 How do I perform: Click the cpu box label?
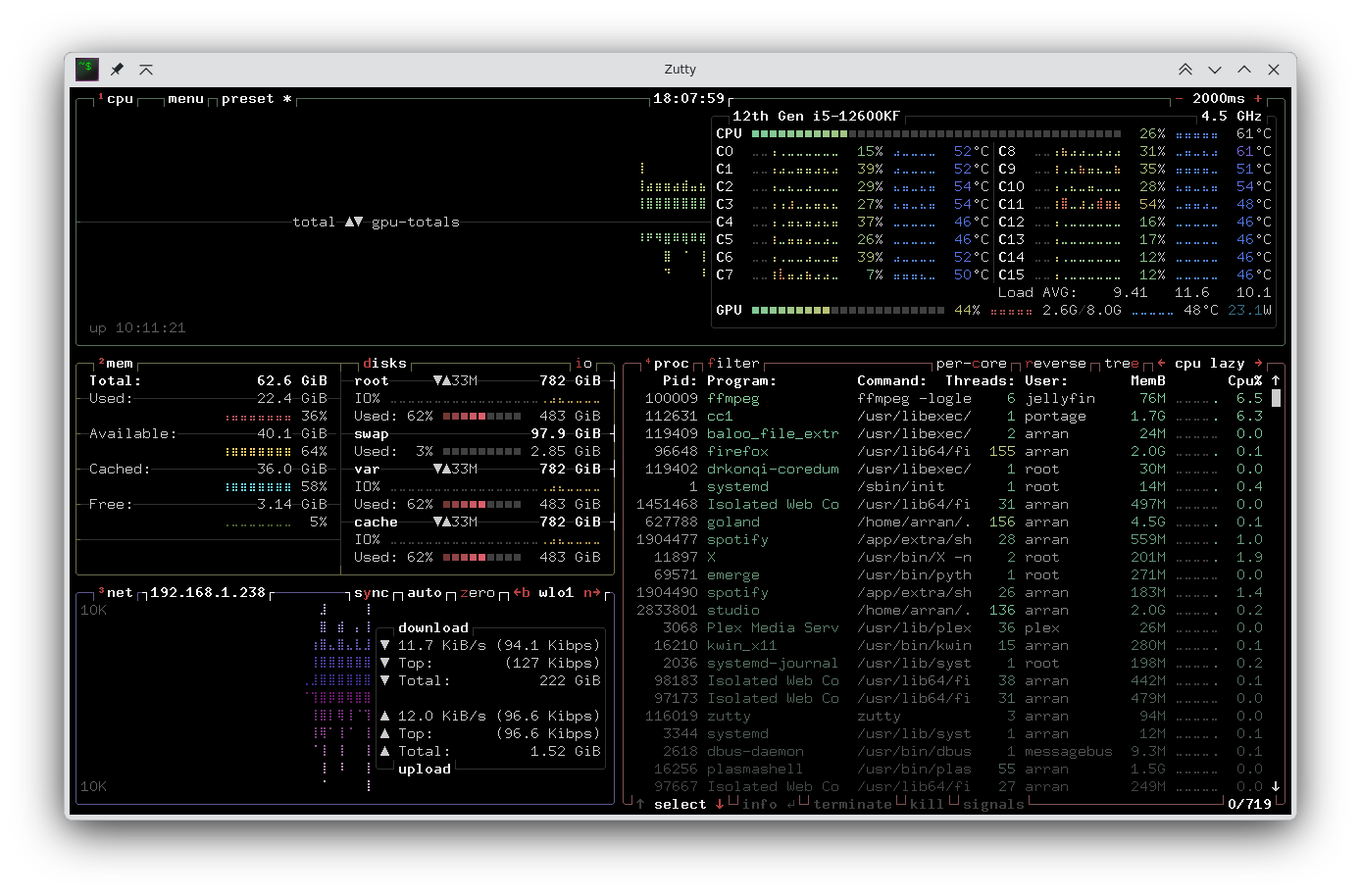click(x=120, y=98)
